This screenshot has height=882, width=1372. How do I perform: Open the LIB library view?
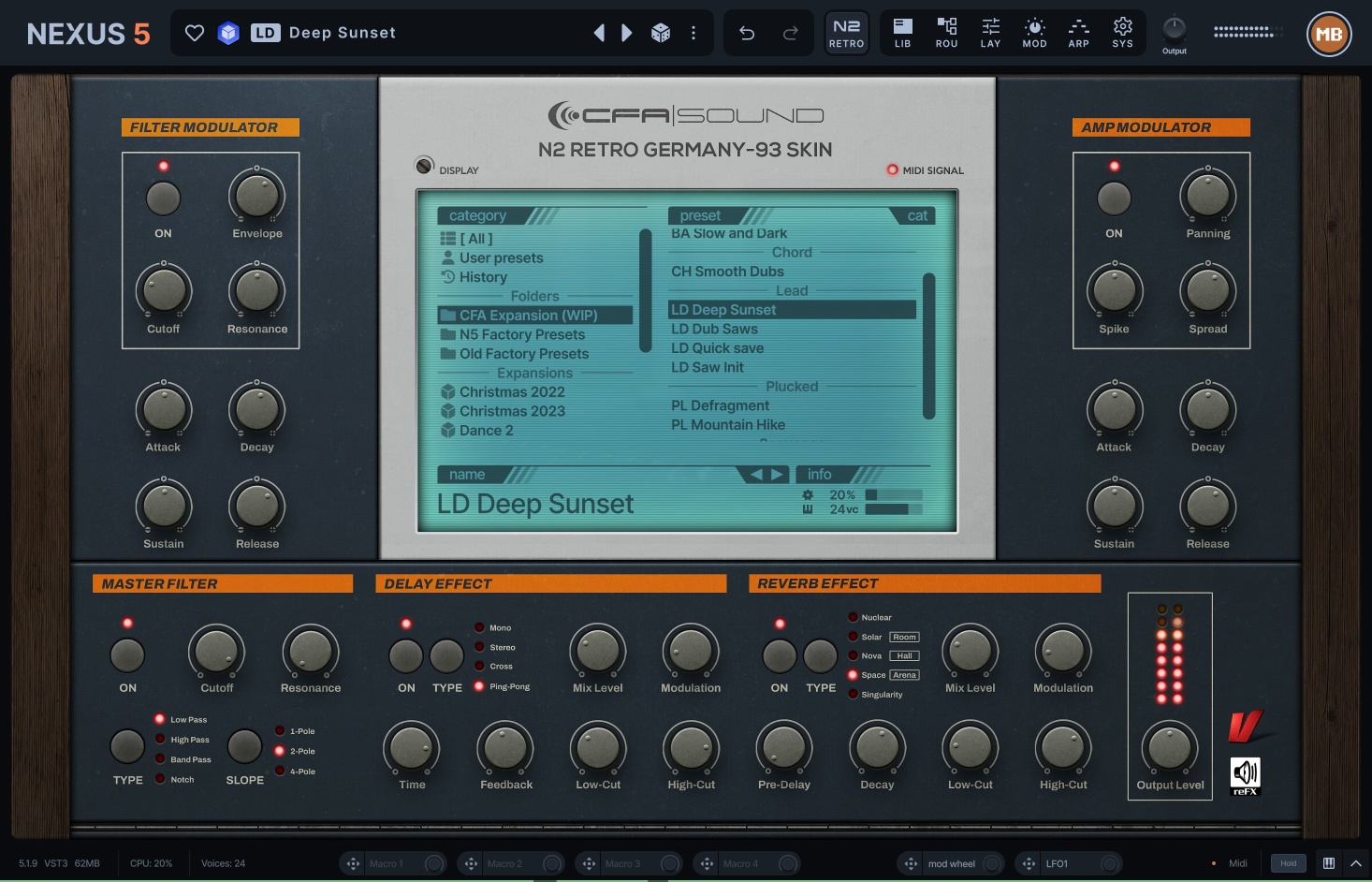902,33
